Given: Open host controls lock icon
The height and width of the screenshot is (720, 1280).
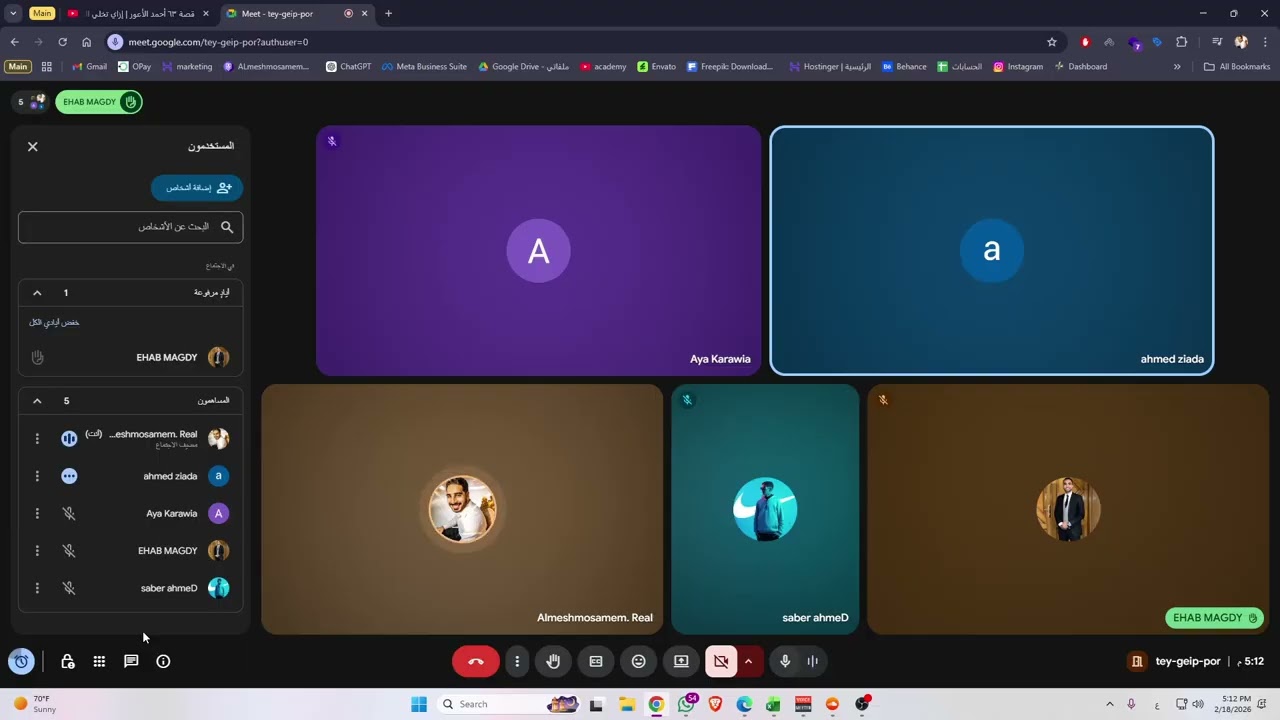Looking at the screenshot, I should coord(67,661).
